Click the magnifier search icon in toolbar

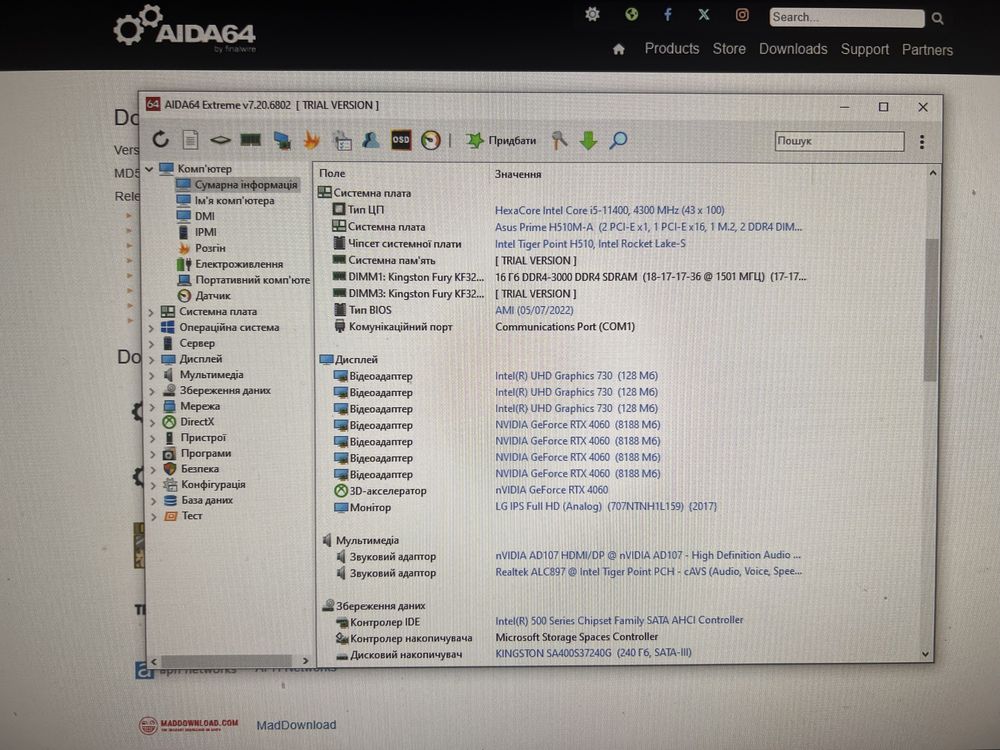618,140
